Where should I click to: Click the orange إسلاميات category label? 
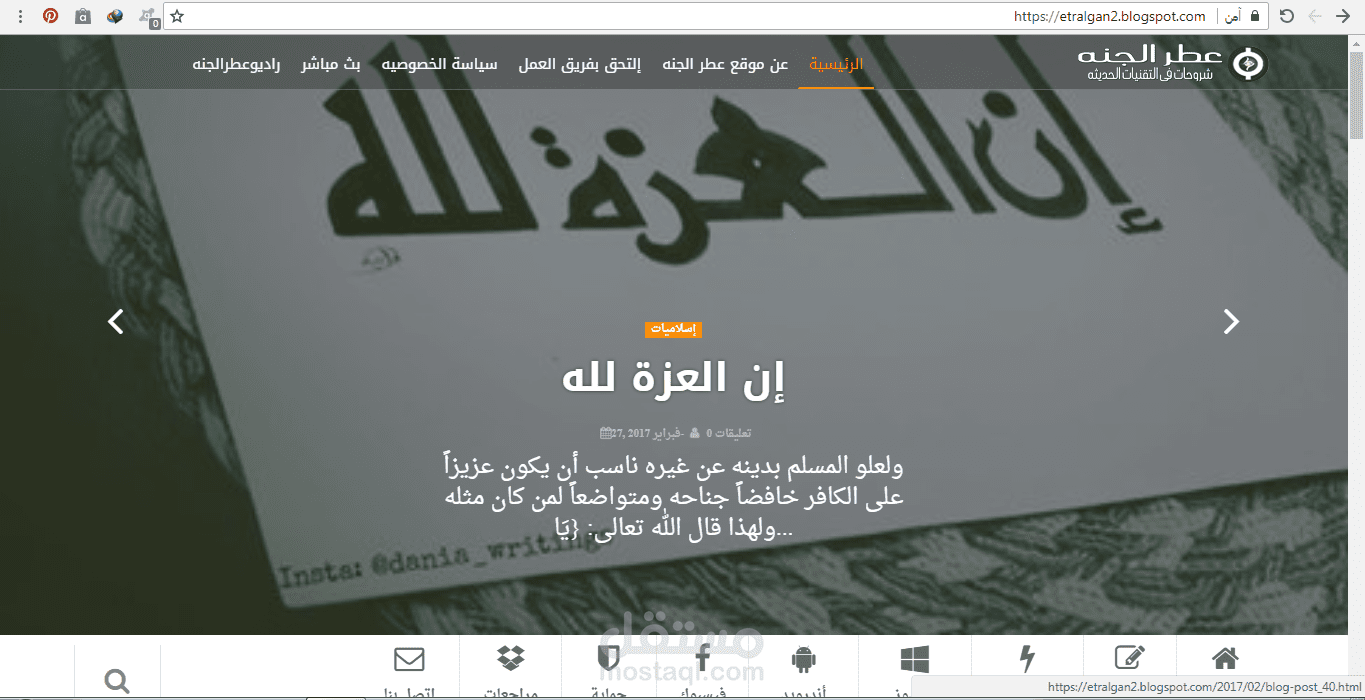[x=674, y=329]
